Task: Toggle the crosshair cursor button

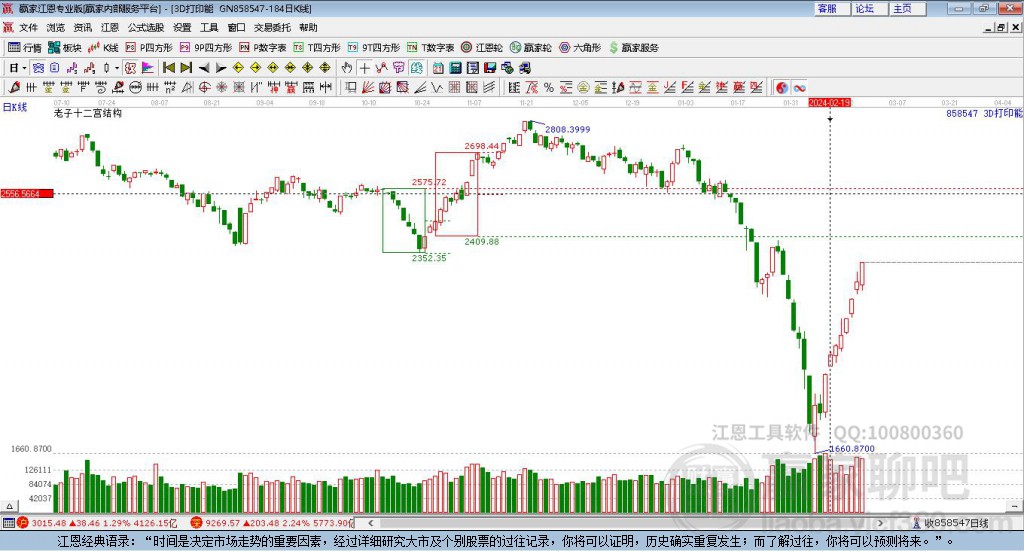Action: pos(364,68)
